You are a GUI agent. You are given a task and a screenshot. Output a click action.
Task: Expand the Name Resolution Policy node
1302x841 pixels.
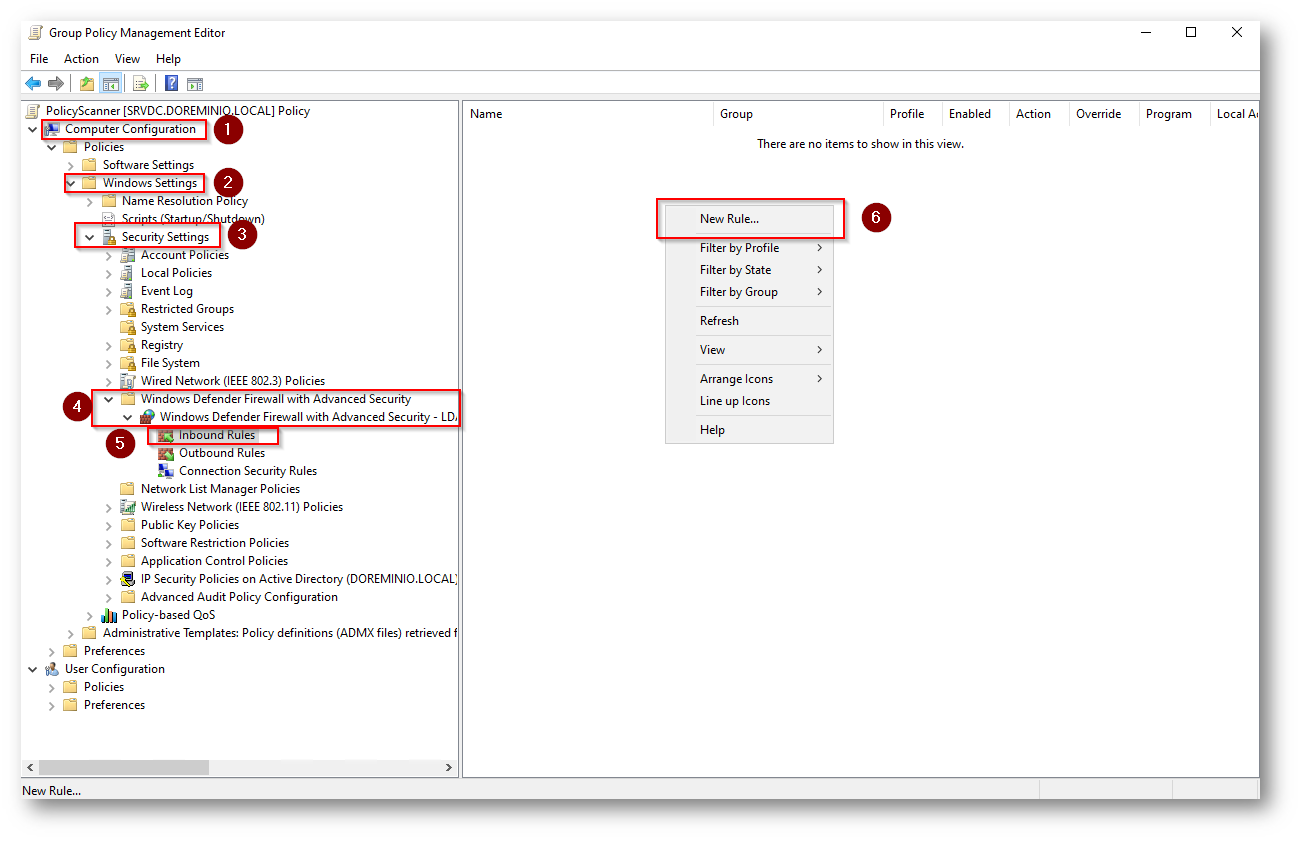[90, 201]
